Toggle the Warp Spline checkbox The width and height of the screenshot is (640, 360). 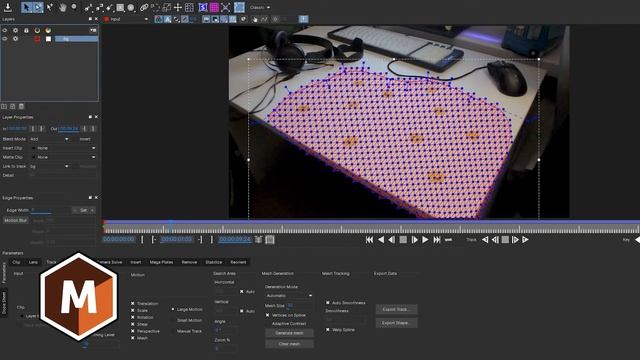coord(328,330)
